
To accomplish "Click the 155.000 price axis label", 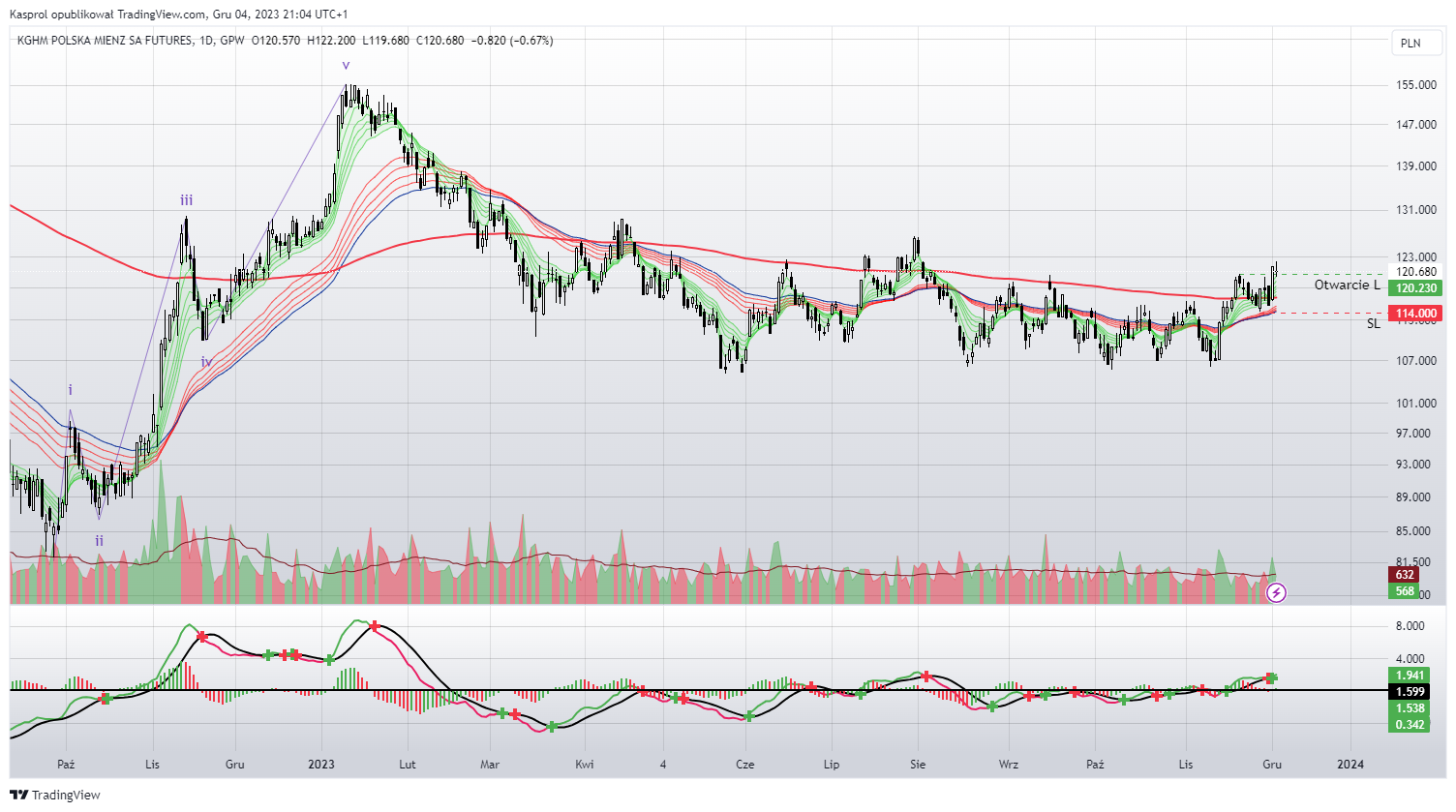I will point(1417,85).
